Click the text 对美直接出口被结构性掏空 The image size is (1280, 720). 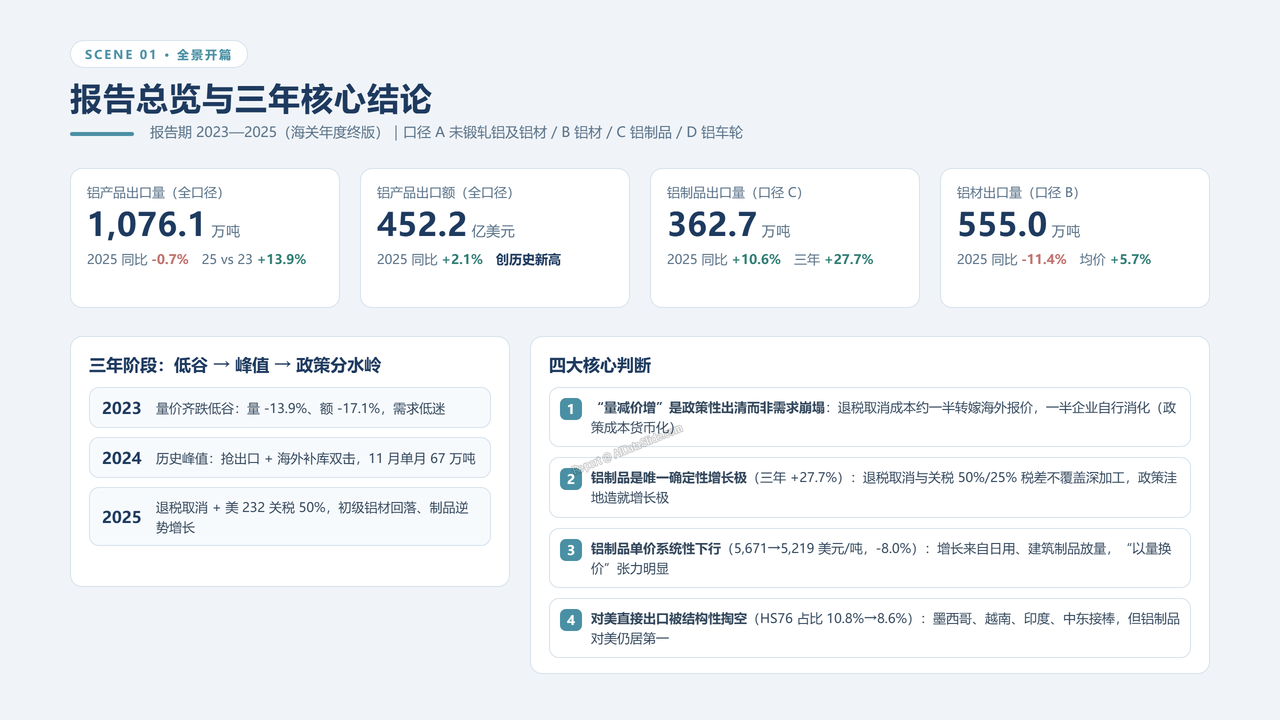tap(669, 619)
